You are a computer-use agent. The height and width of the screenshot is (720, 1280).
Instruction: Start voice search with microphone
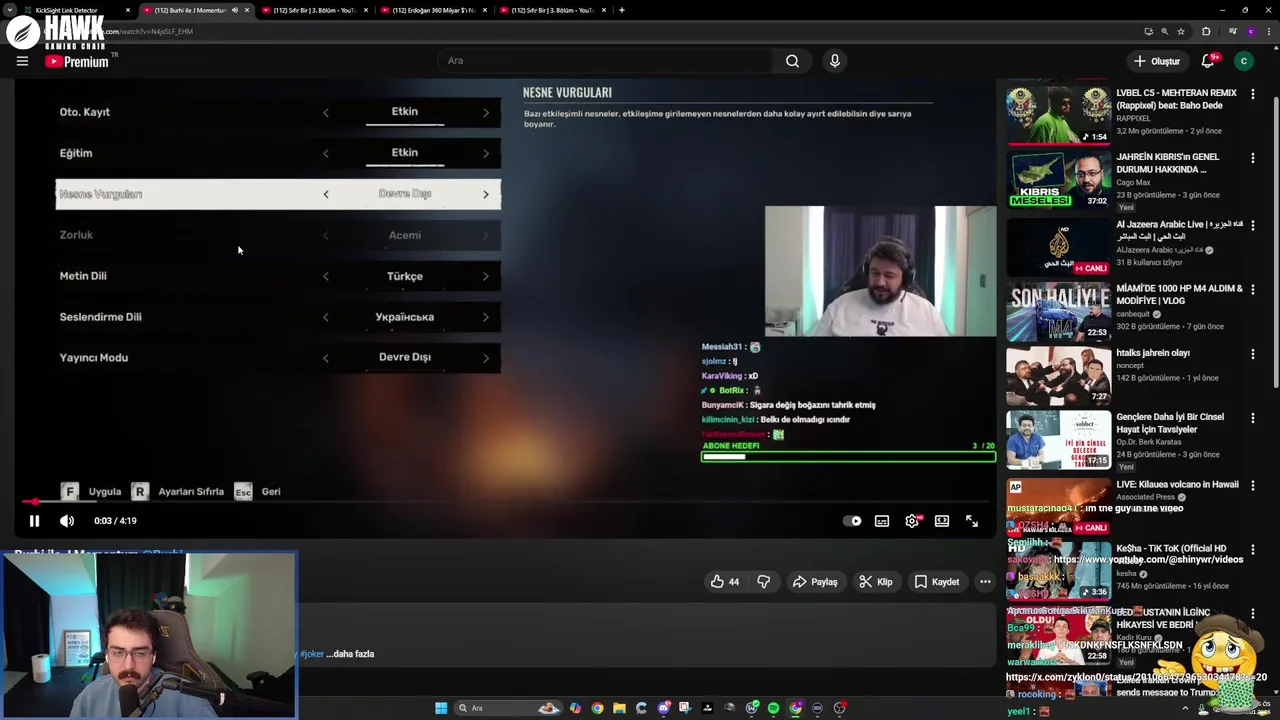835,61
